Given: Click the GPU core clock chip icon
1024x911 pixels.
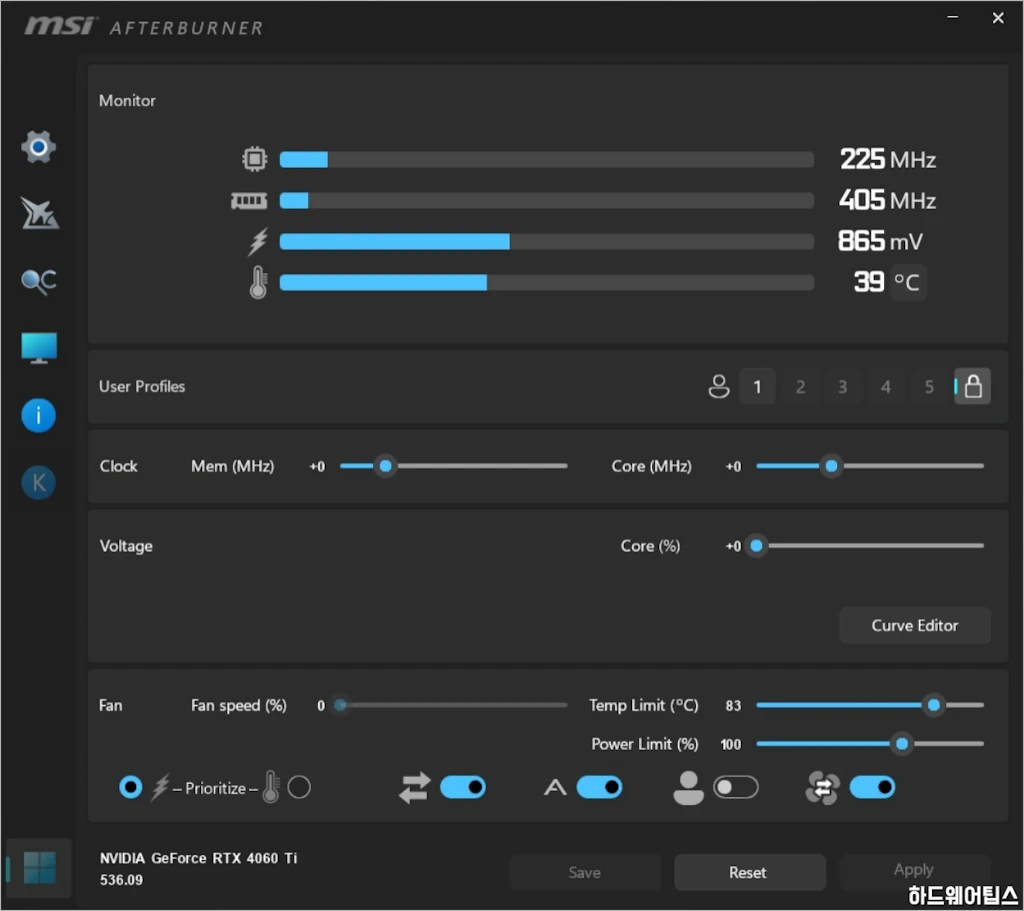Looking at the screenshot, I should click(255, 159).
